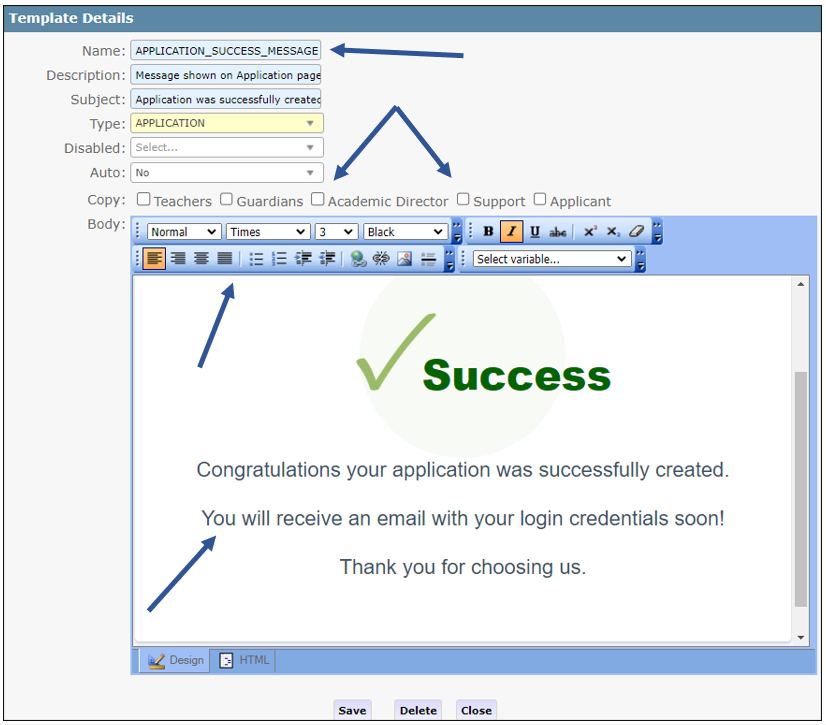The height and width of the screenshot is (725, 826).
Task: Open the Type dropdown showing APPLICATION
Action: [227, 124]
